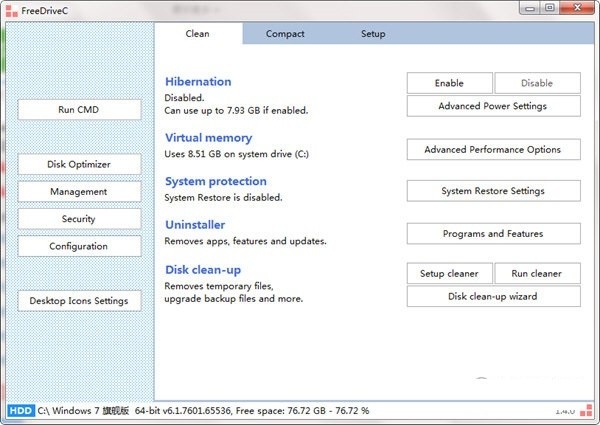Viewport: 600px width, 425px height.
Task: Launch the Disk clean-up wizard
Action: click(x=493, y=296)
